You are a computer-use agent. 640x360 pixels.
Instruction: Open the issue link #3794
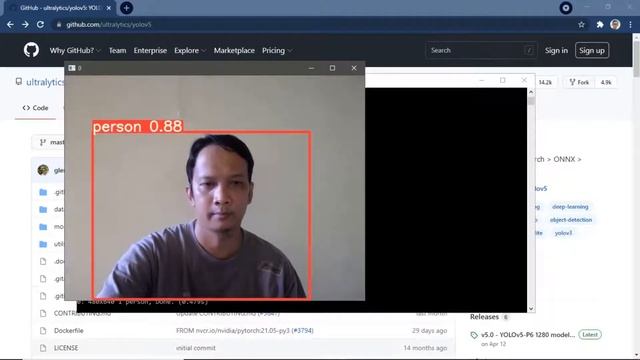pyautogui.click(x=302, y=331)
